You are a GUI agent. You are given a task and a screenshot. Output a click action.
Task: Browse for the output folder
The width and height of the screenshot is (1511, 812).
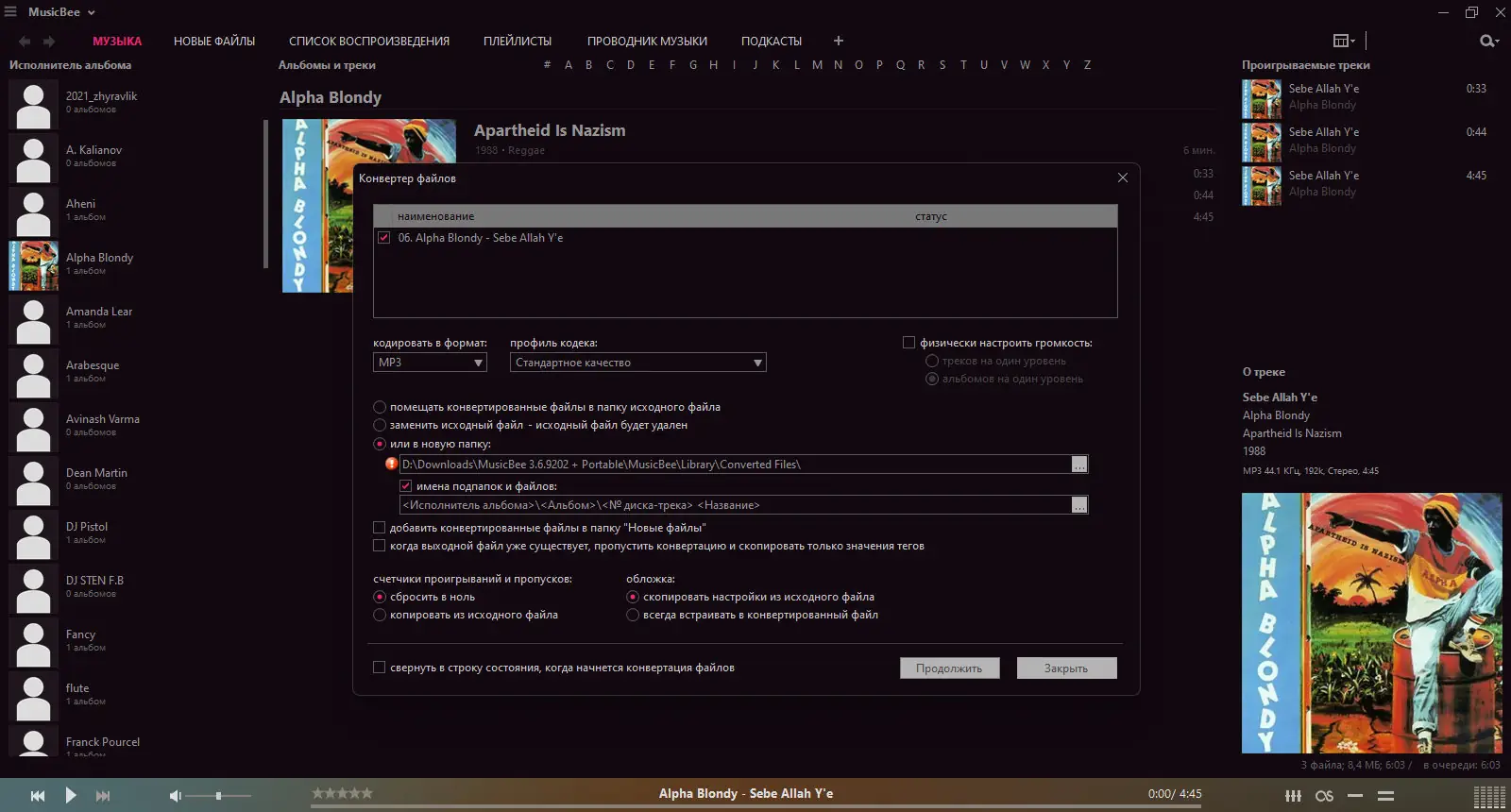[x=1079, y=465]
